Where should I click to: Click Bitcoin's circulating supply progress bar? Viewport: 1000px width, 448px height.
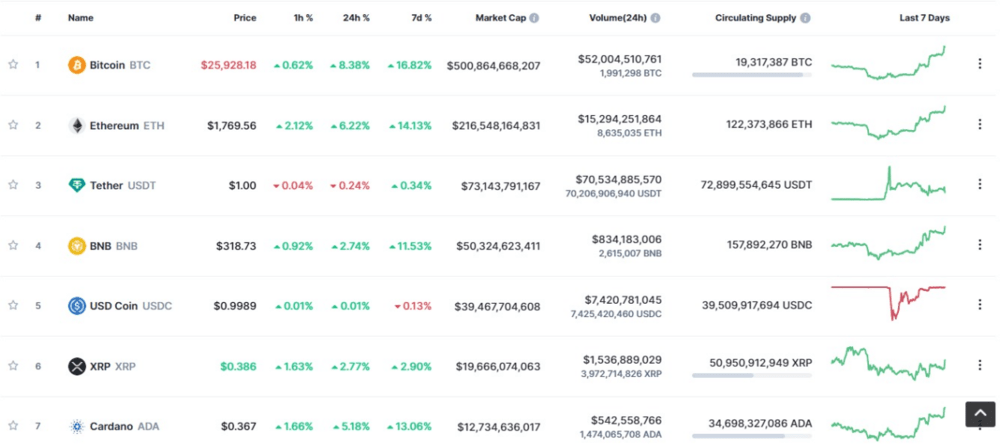pos(752,75)
